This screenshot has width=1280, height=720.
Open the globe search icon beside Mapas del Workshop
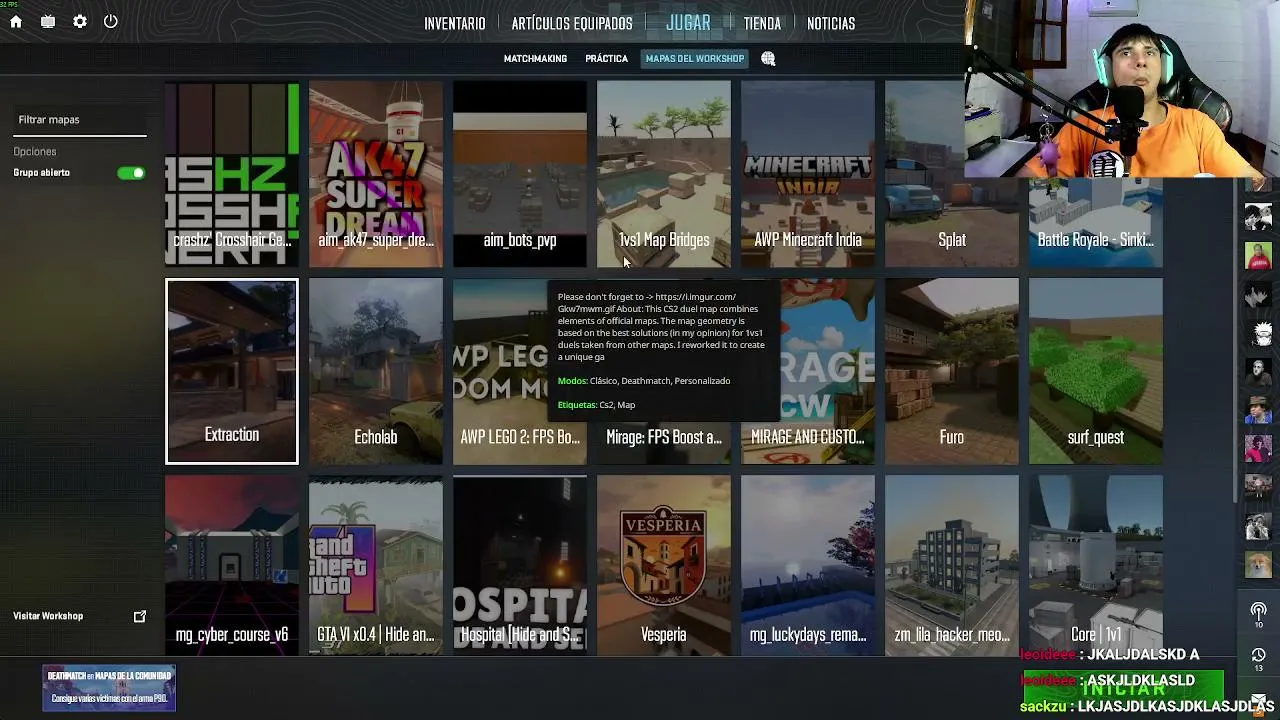[768, 59]
